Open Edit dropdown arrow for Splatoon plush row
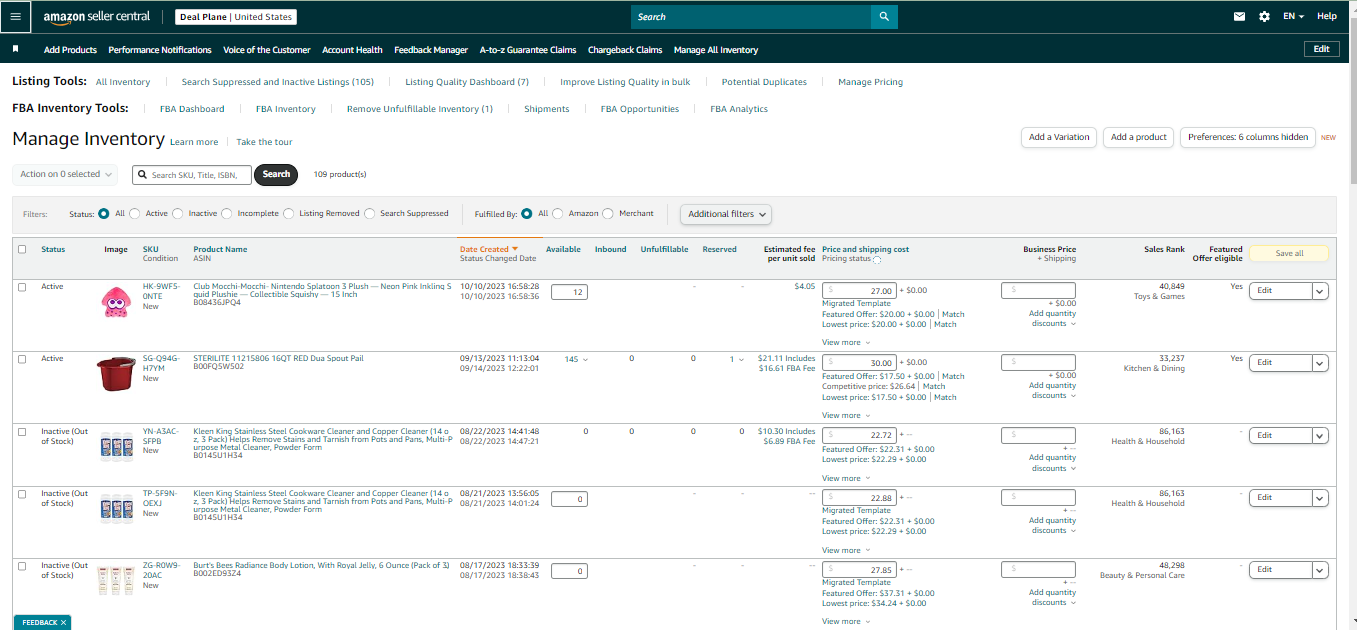1357x630 pixels. click(x=1320, y=291)
